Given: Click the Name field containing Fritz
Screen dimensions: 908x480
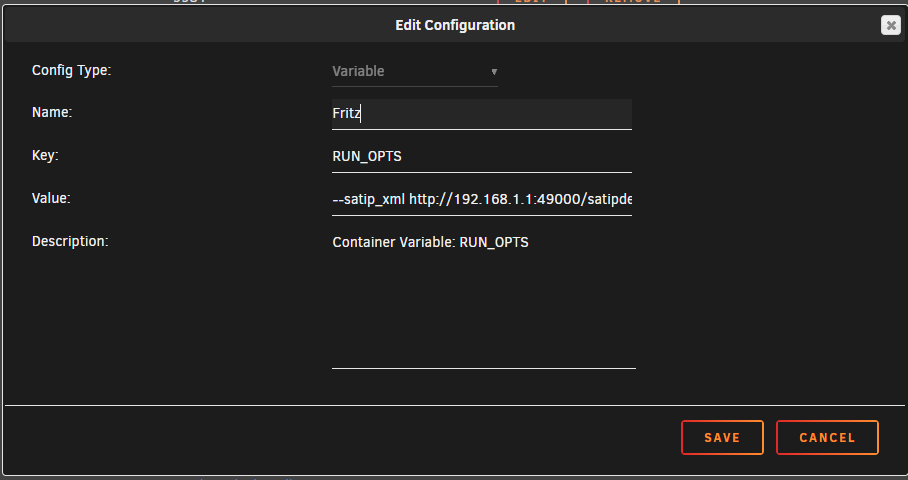Looking at the screenshot, I should 482,114.
